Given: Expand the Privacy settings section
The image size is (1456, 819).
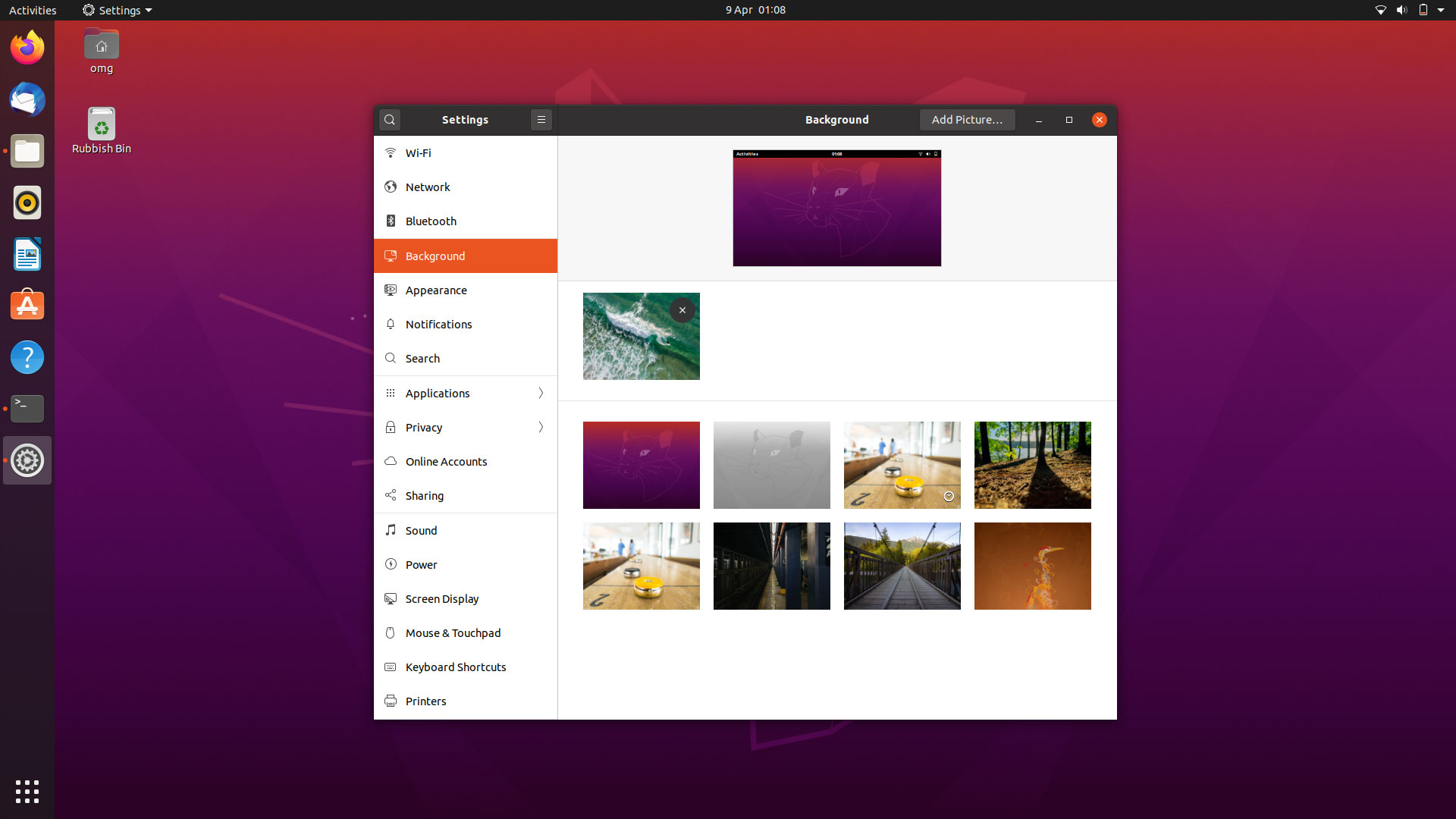Looking at the screenshot, I should (466, 427).
